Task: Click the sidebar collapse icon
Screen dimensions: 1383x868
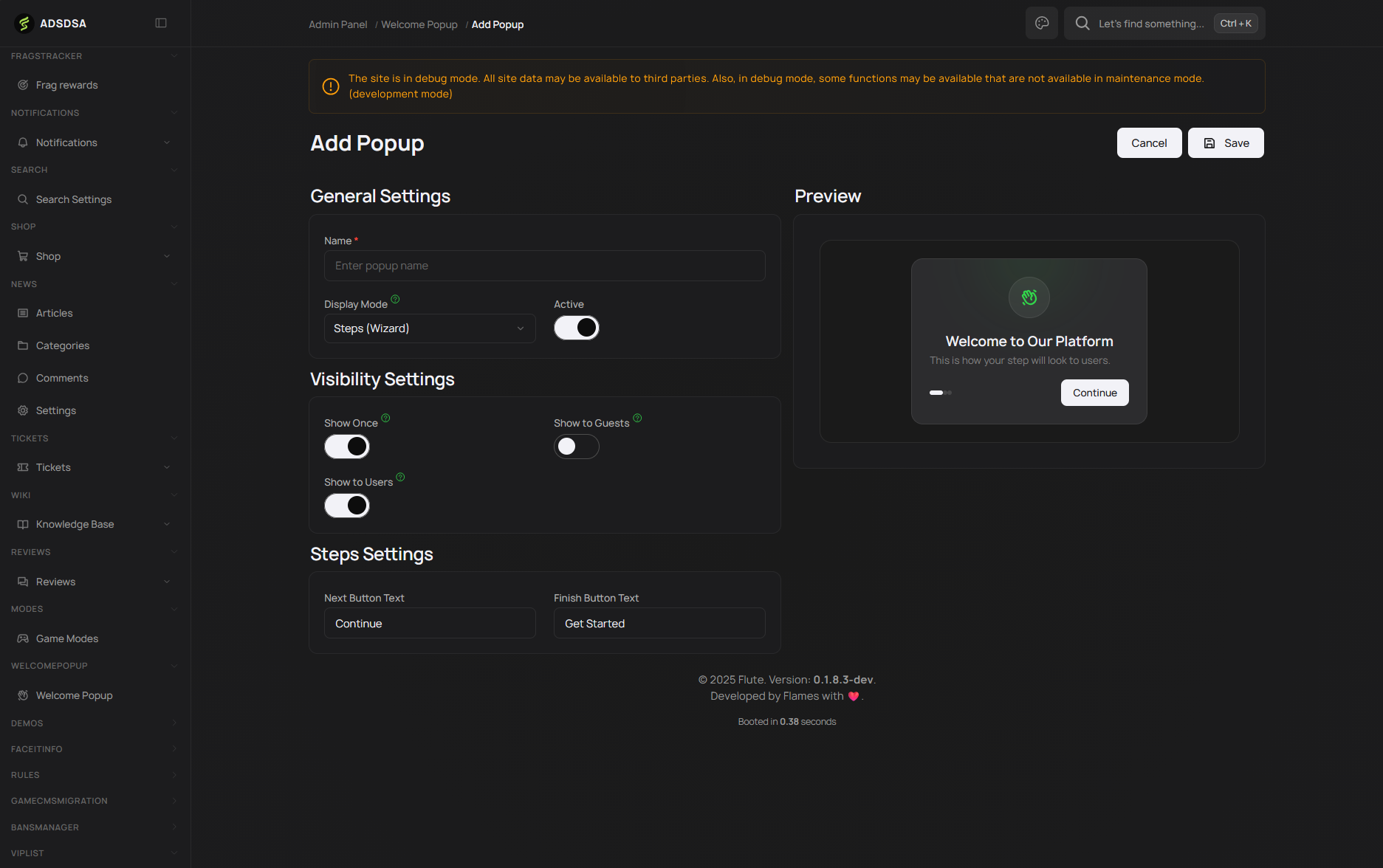Action: click(x=161, y=23)
